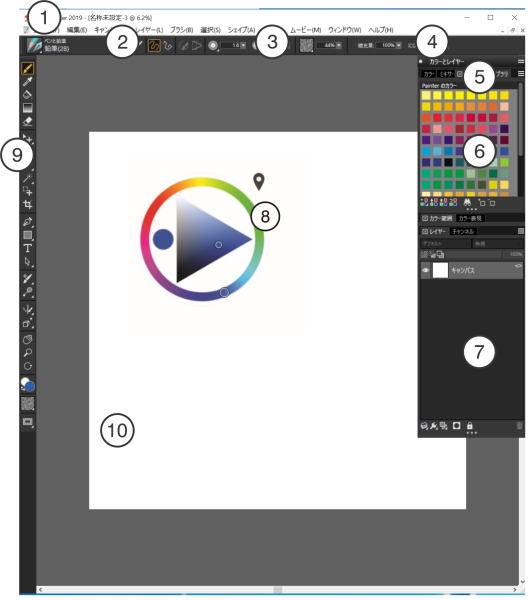Switch to the カラー表現 tab
Image resolution: width=532 pixels, height=600 pixels.
pyautogui.click(x=470, y=218)
